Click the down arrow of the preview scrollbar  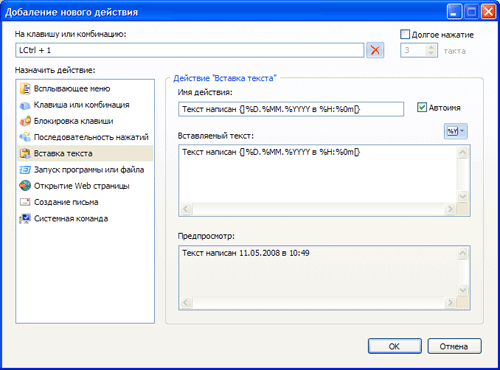click(463, 290)
